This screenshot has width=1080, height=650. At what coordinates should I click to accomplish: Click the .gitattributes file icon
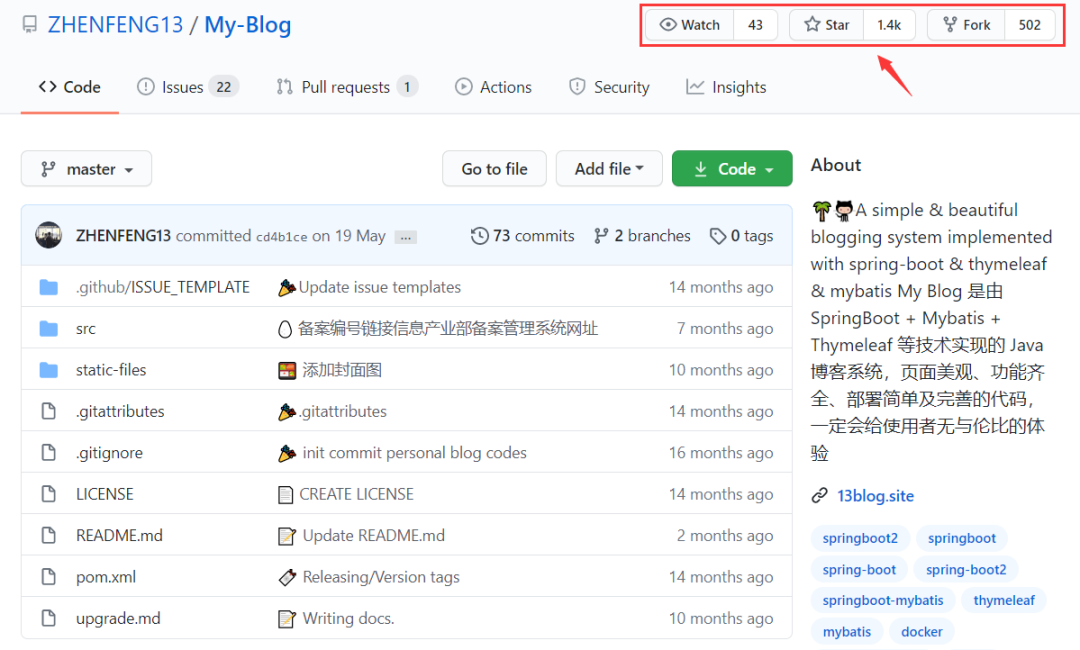pyautogui.click(x=48, y=411)
